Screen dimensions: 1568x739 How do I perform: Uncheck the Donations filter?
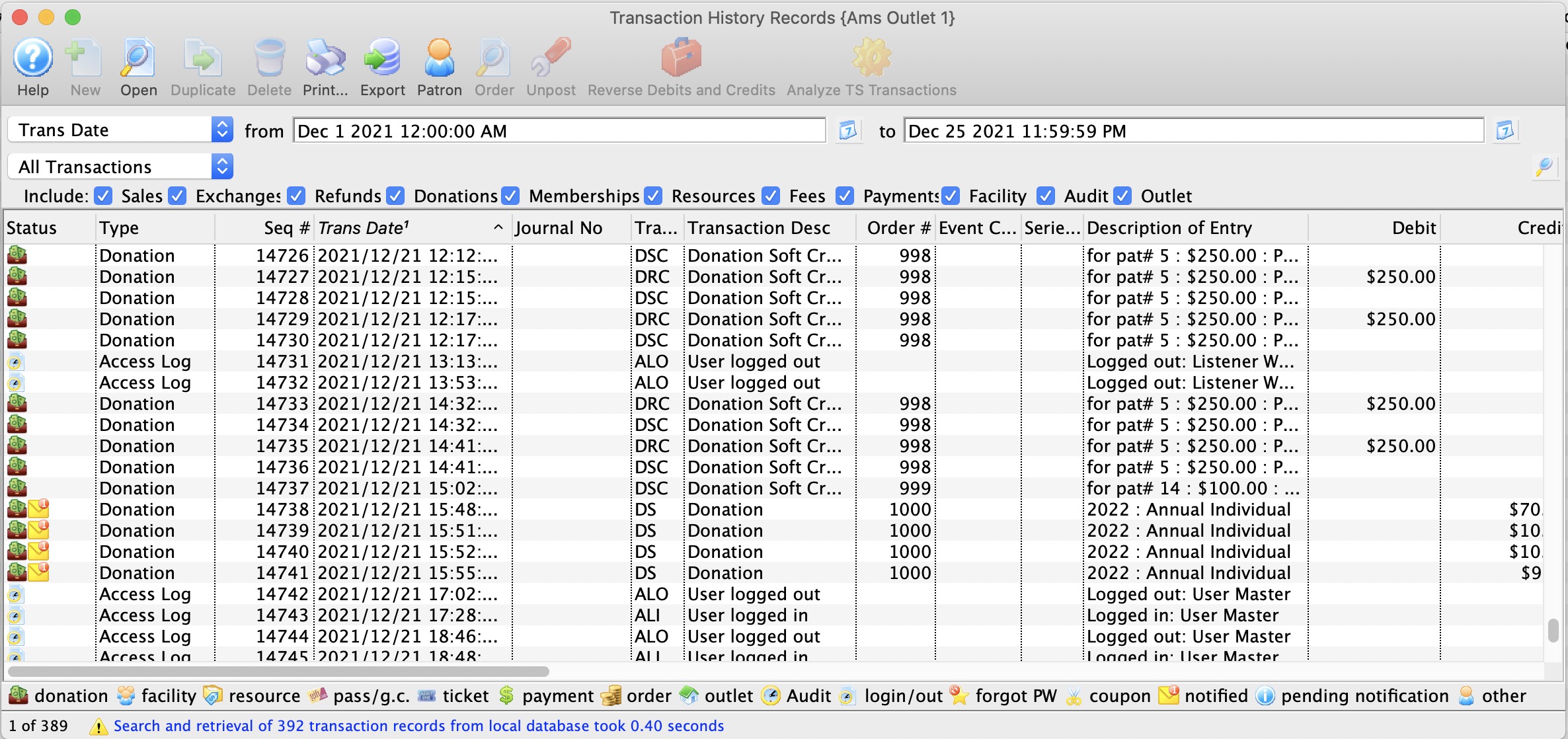pos(396,196)
